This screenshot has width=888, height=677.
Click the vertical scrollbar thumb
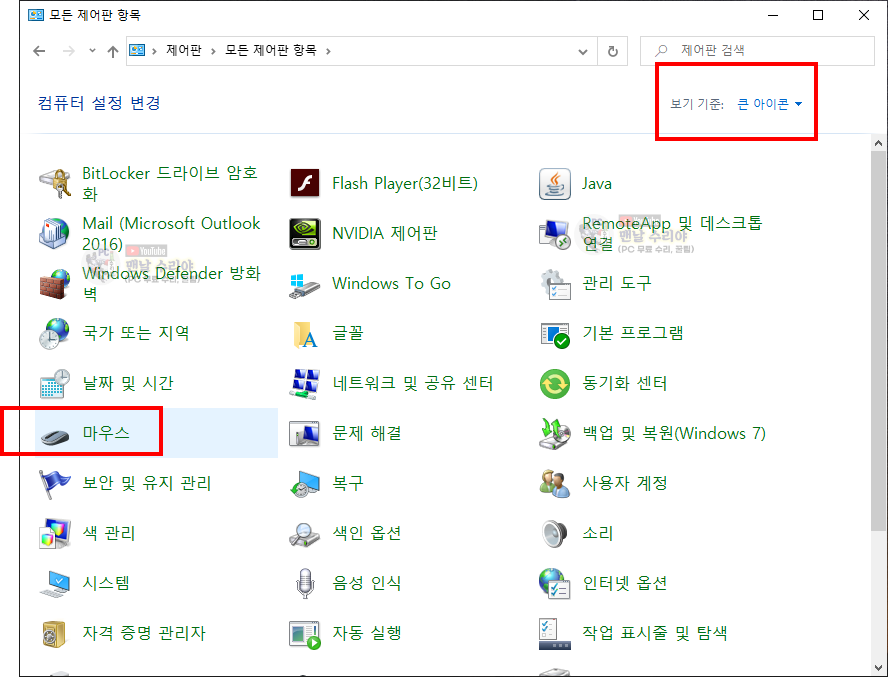[878, 340]
